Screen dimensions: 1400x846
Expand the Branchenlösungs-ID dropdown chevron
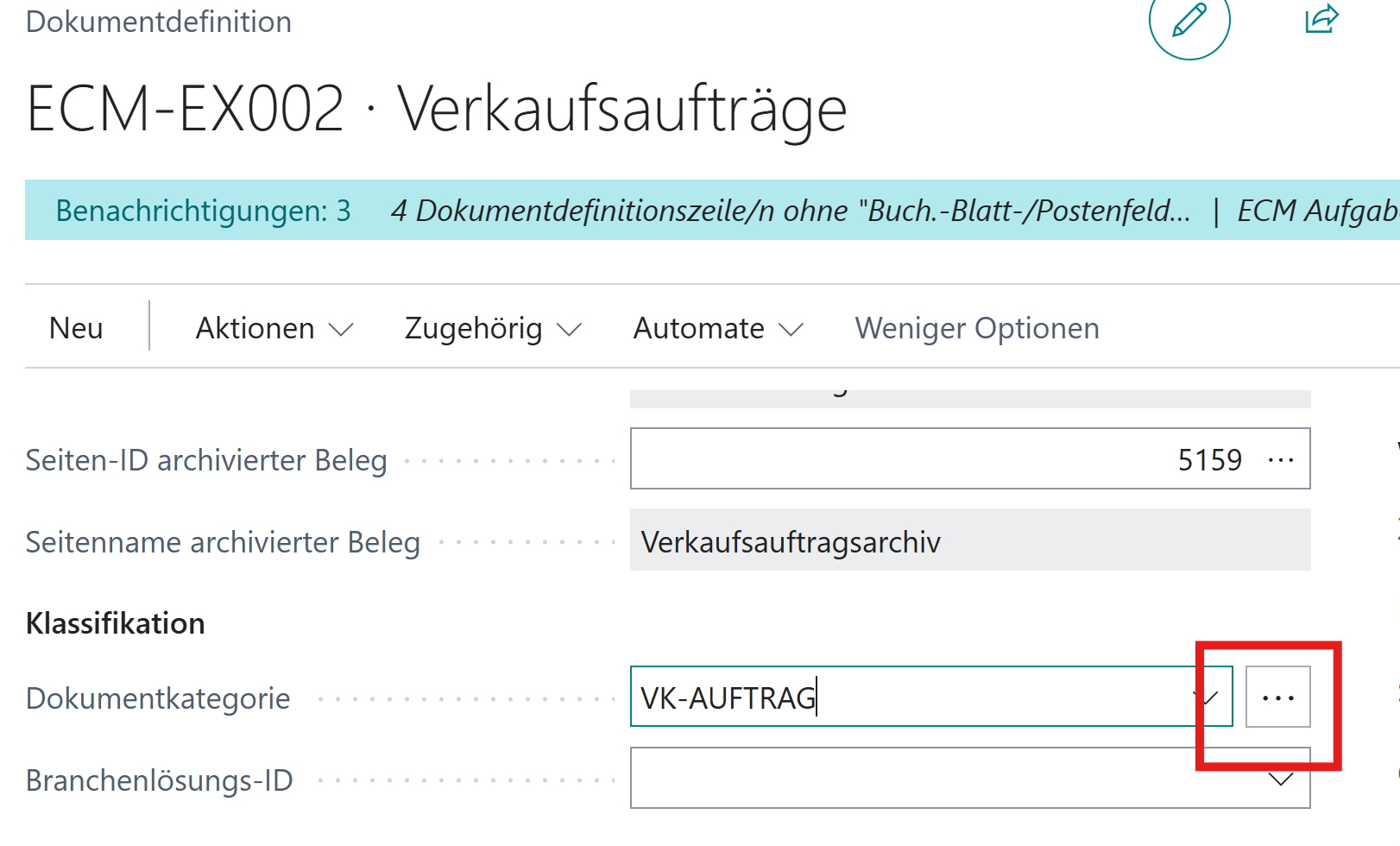[x=1281, y=779]
